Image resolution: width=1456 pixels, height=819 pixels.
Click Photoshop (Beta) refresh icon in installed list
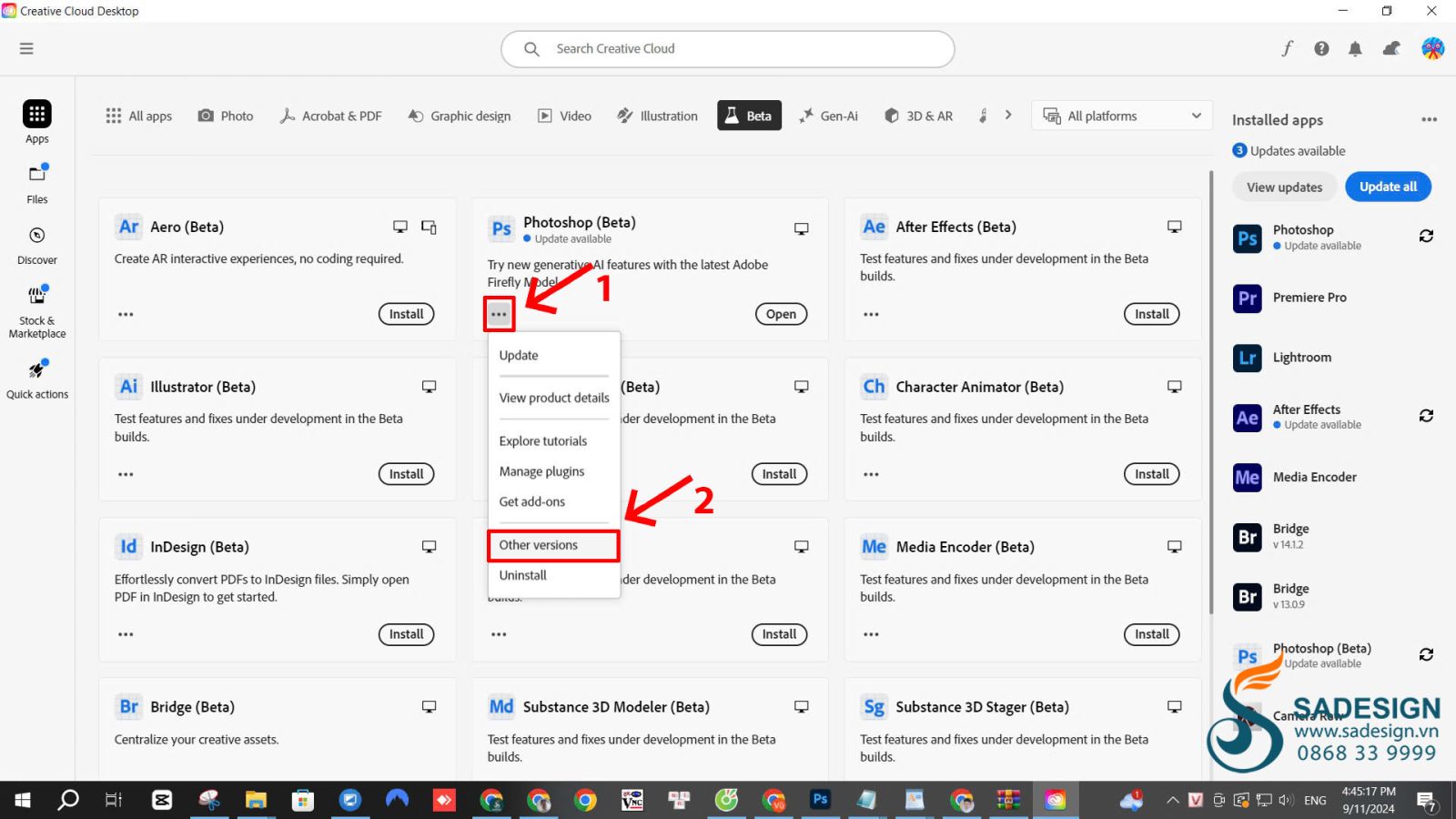point(1426,654)
